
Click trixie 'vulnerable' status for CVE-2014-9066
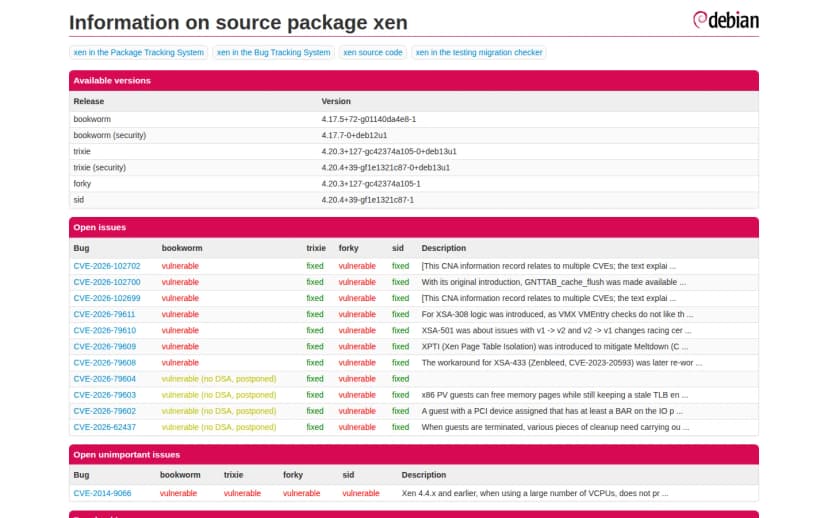point(242,493)
